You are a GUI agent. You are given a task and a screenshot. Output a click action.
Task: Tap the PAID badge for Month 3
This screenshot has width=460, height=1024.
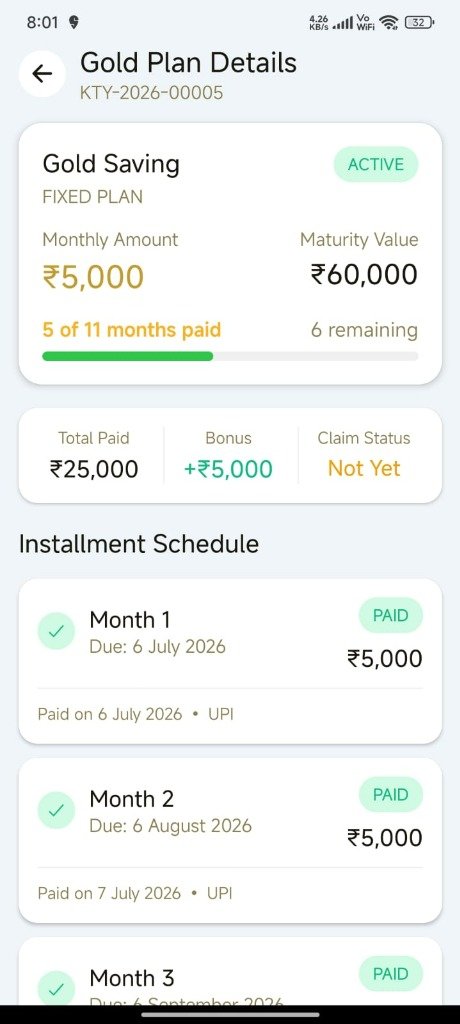coord(391,974)
